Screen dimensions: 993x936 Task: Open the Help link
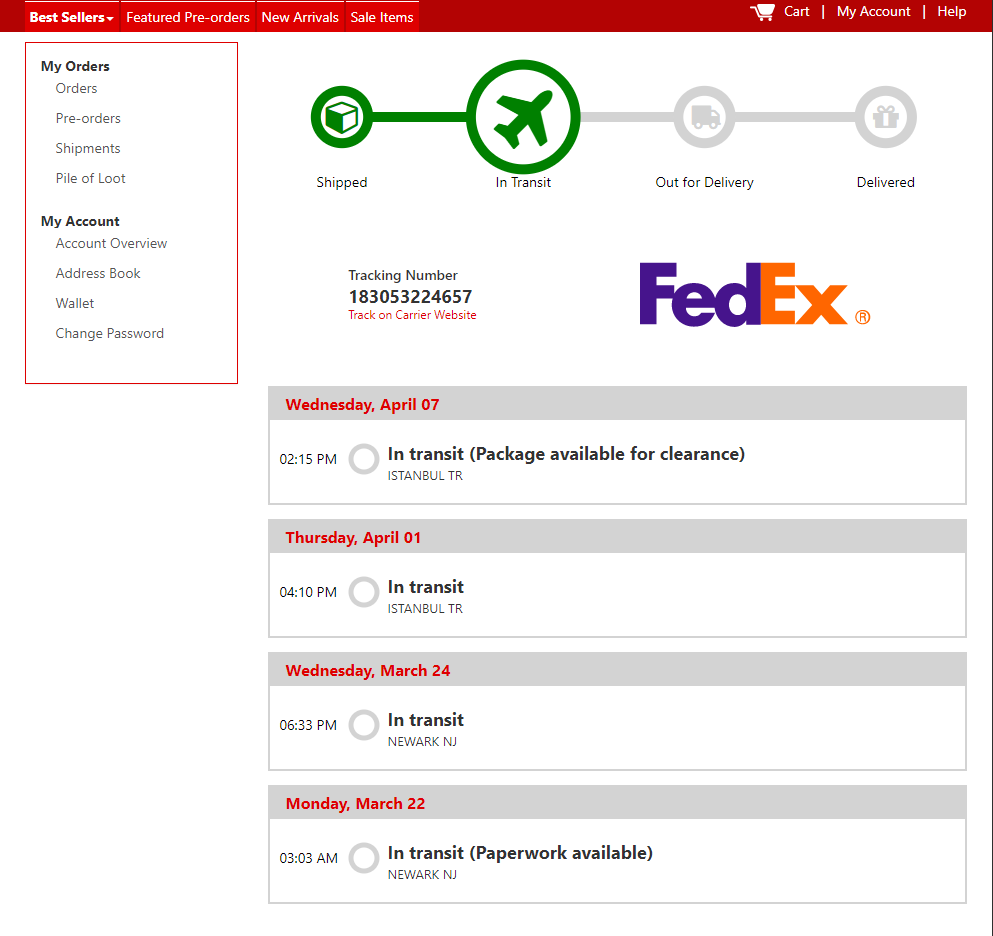point(951,11)
